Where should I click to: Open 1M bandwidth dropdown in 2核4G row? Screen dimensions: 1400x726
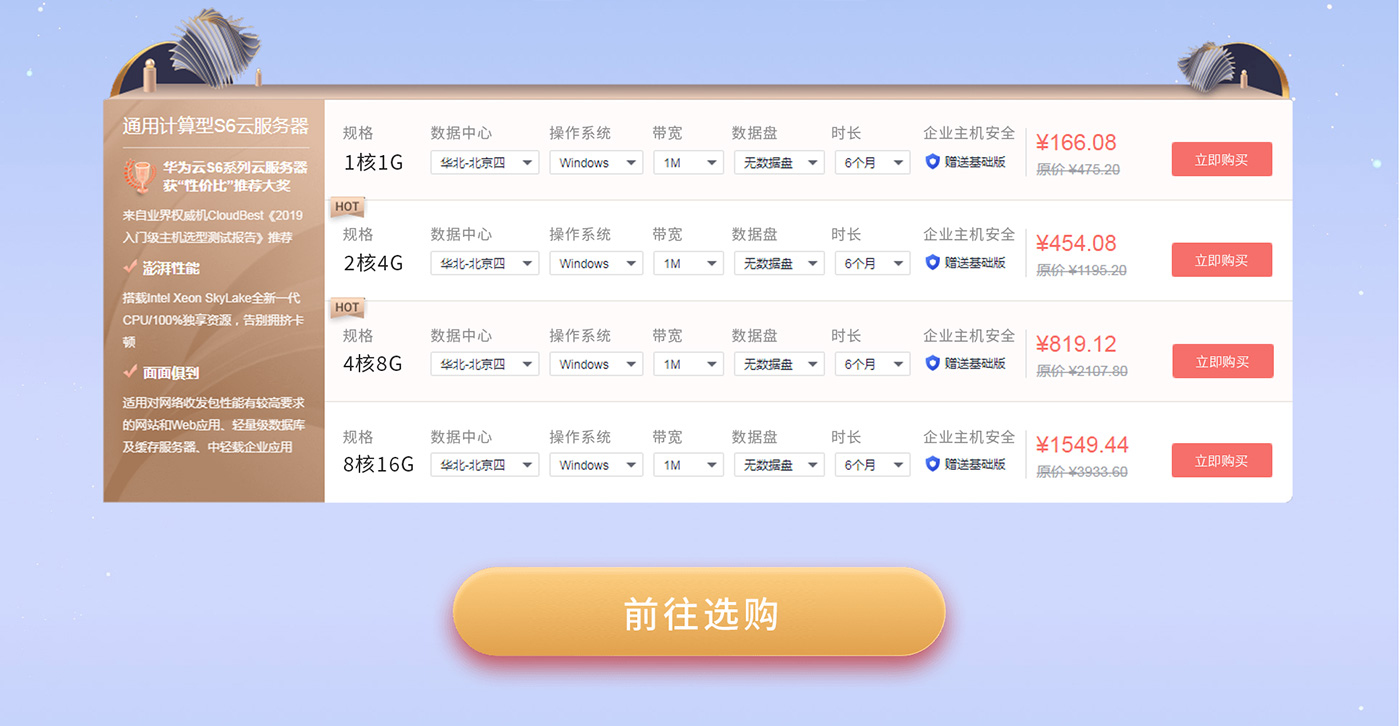[x=688, y=263]
